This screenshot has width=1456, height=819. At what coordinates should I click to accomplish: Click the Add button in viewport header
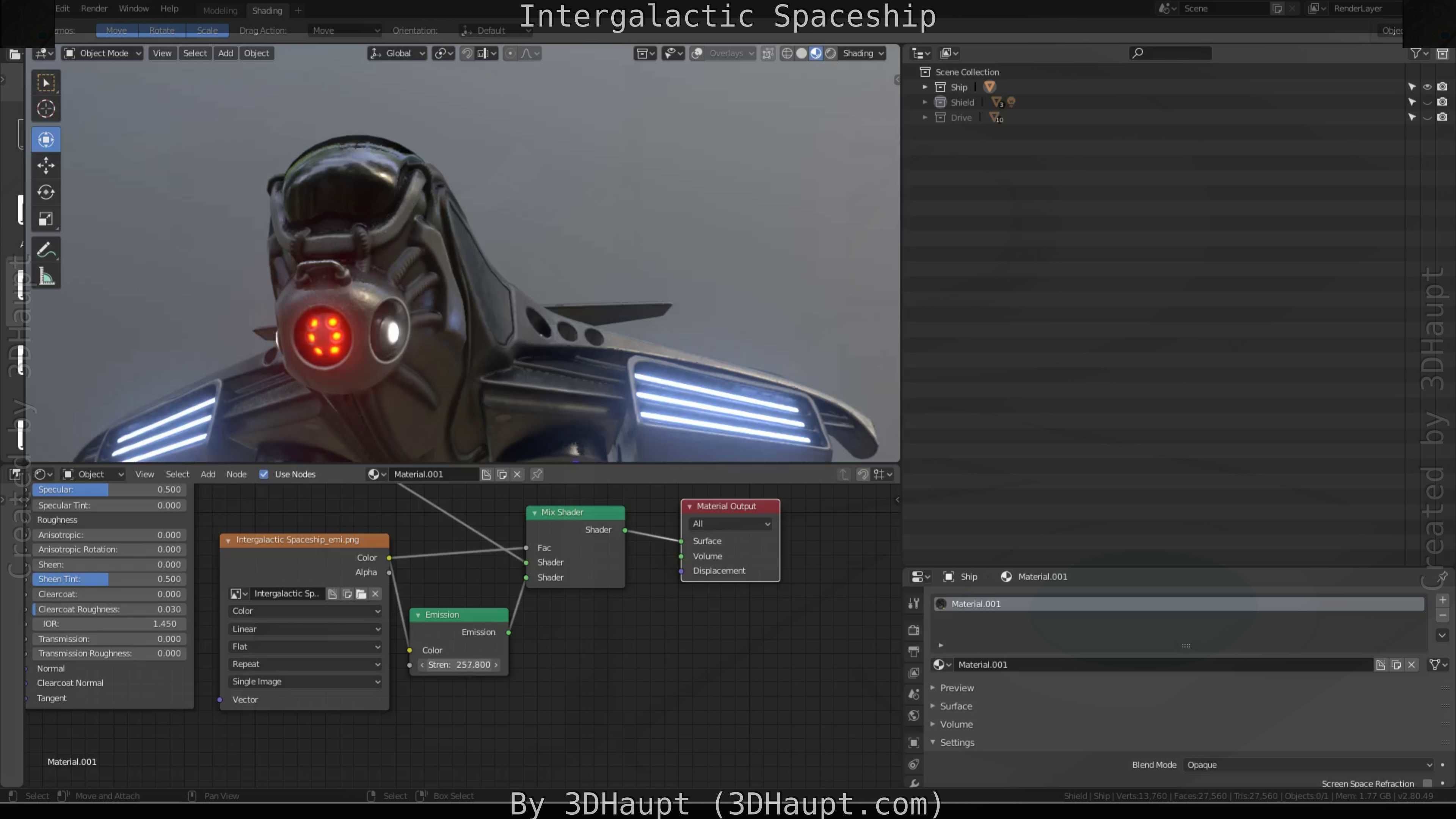coord(225,53)
